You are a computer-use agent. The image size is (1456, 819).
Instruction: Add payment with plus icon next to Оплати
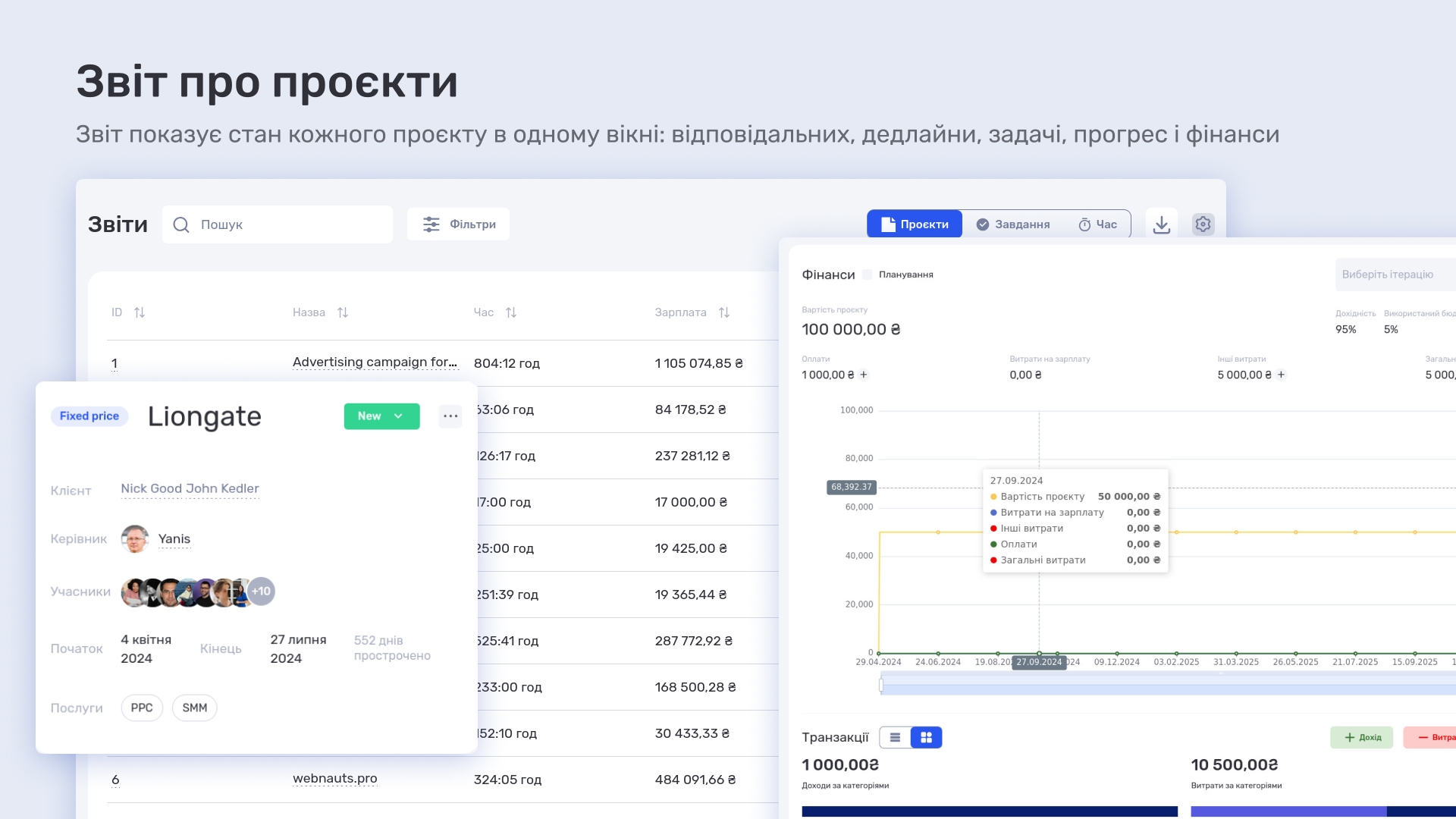[x=865, y=375]
